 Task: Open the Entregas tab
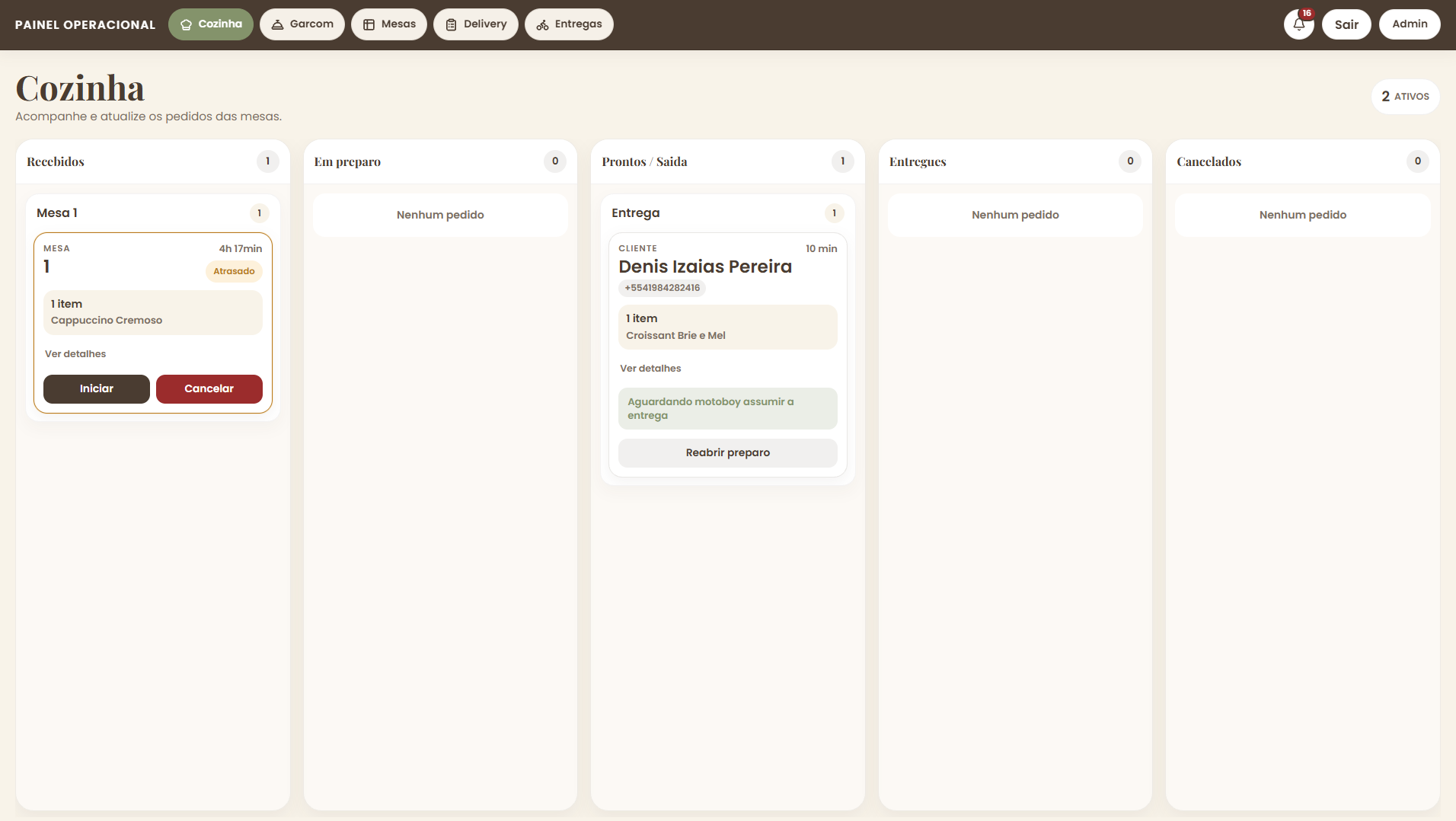point(569,24)
